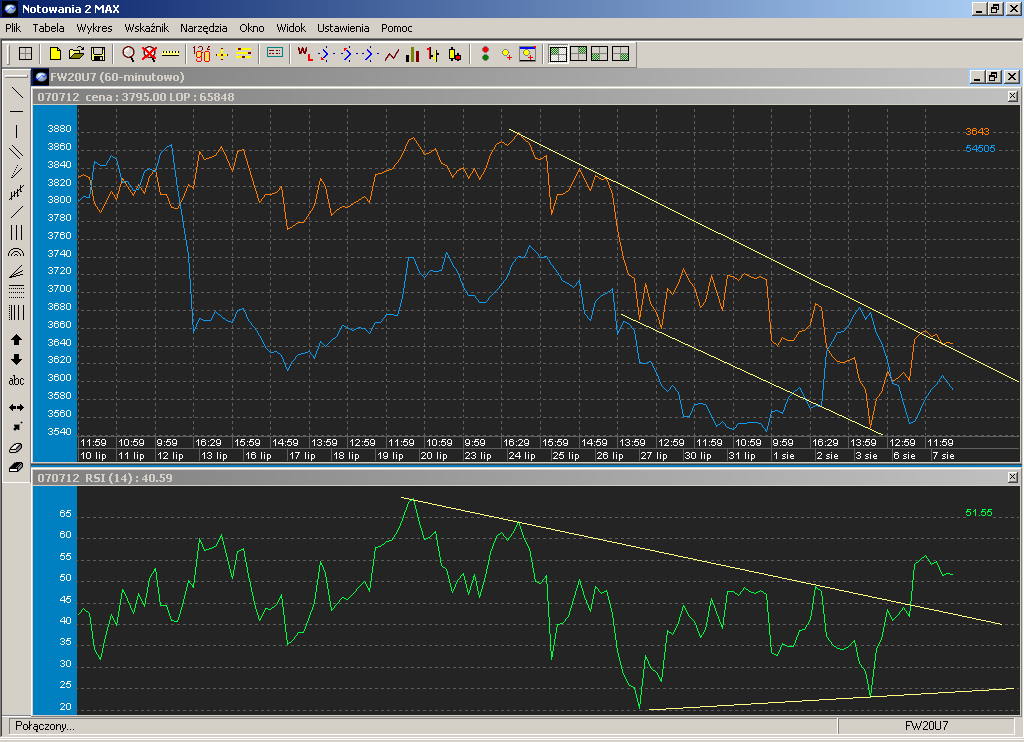Open the Ustawienia menu
This screenshot has height=742, width=1024.
point(343,28)
